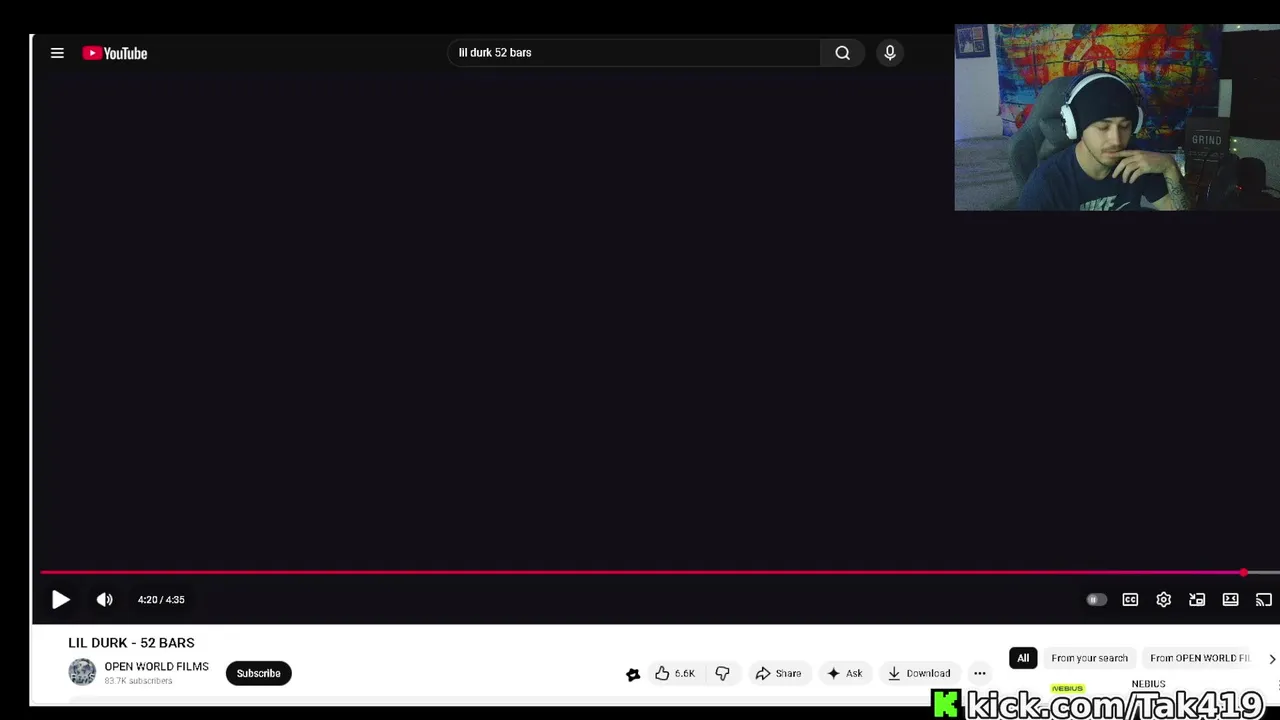Image resolution: width=1280 pixels, height=720 pixels.
Task: Select the 'From your search' chip
Action: [x=1089, y=658]
